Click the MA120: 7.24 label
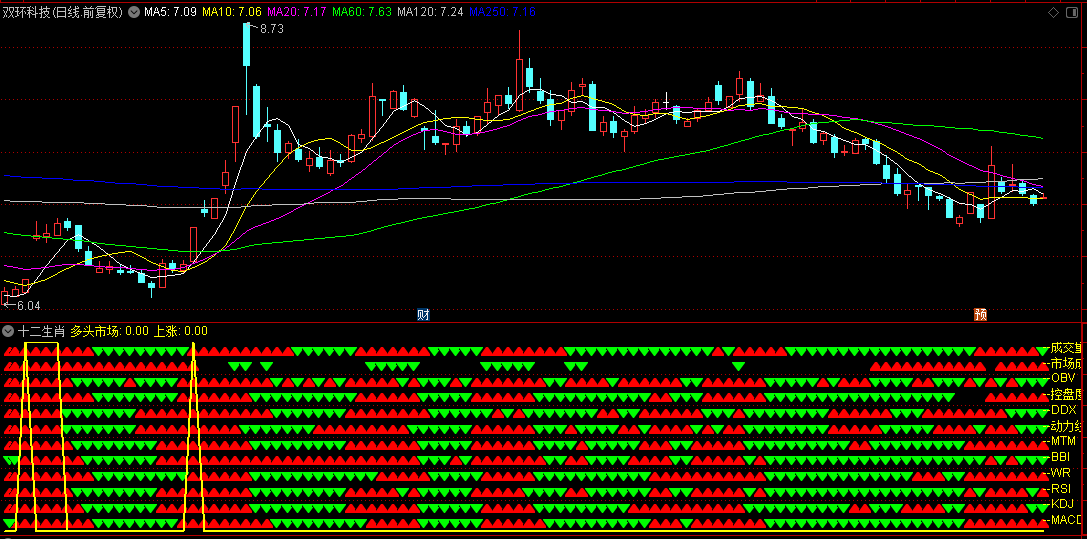This screenshot has height=539, width=1087. (431, 12)
